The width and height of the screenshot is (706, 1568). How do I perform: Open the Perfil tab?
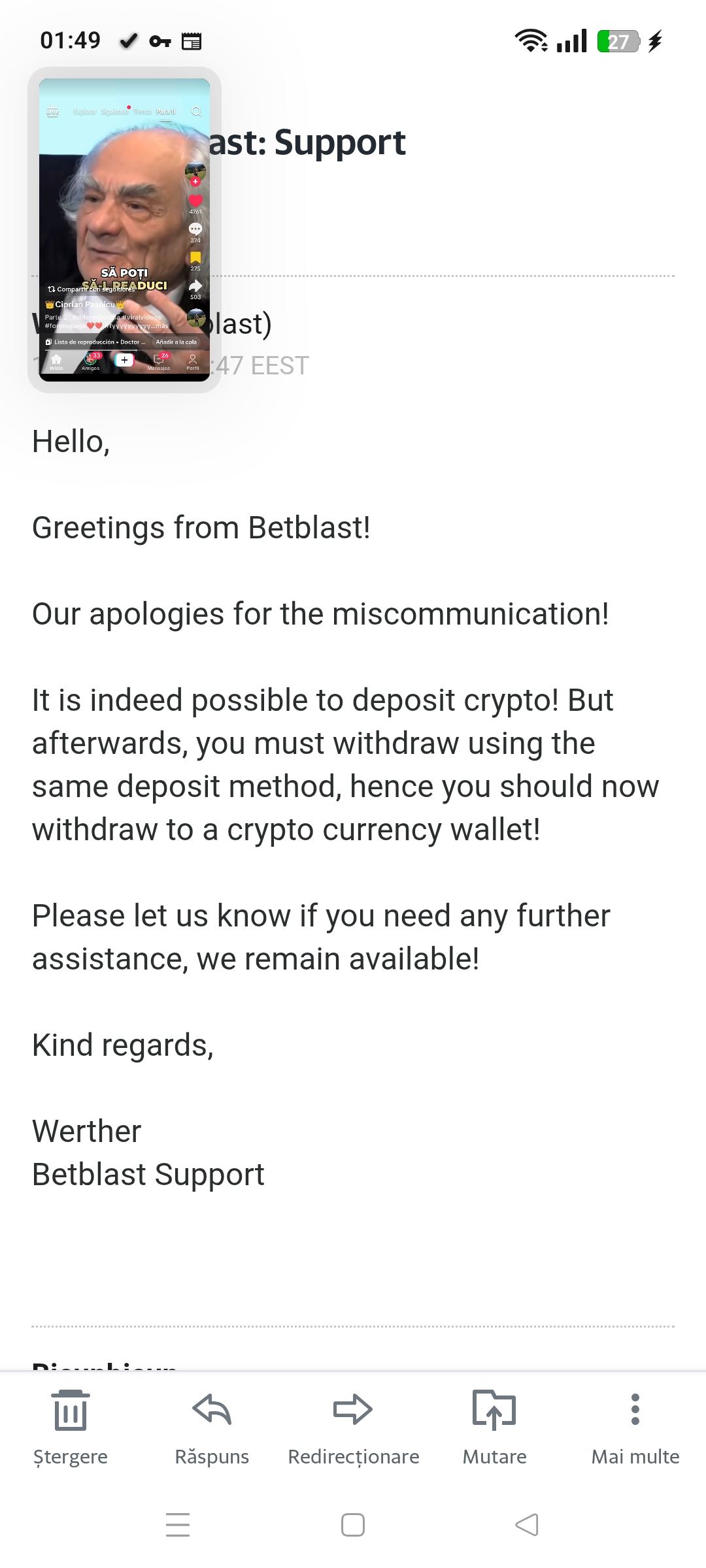tap(192, 361)
